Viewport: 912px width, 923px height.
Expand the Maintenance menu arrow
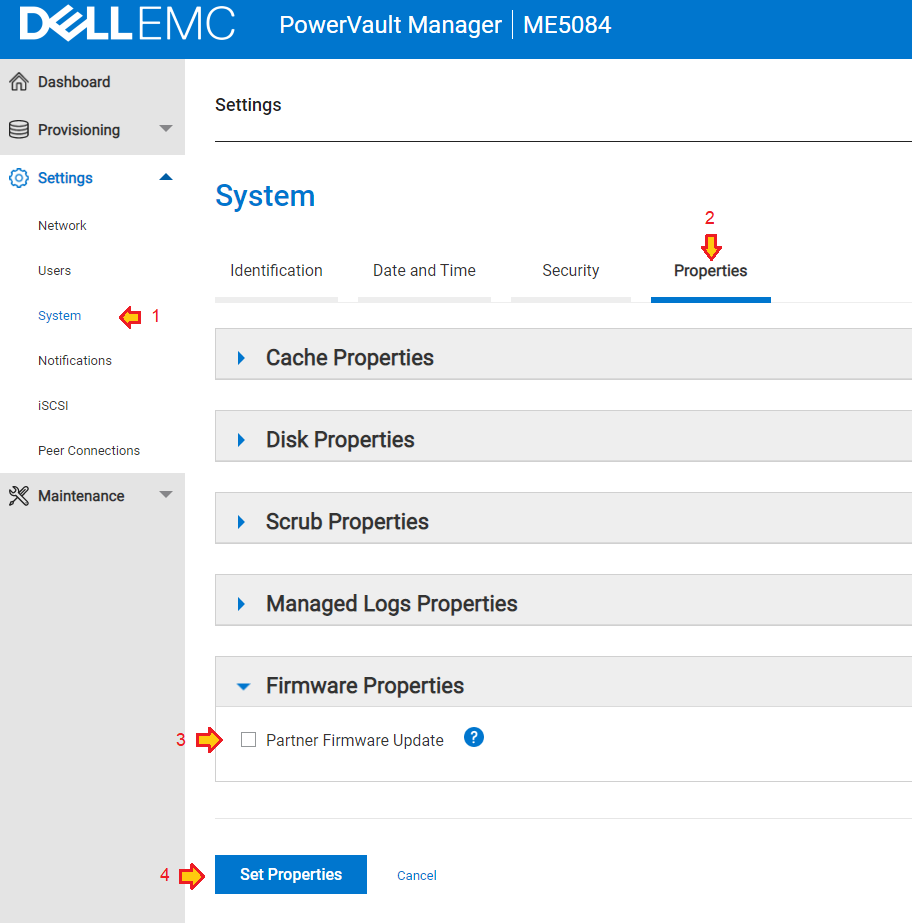point(166,494)
